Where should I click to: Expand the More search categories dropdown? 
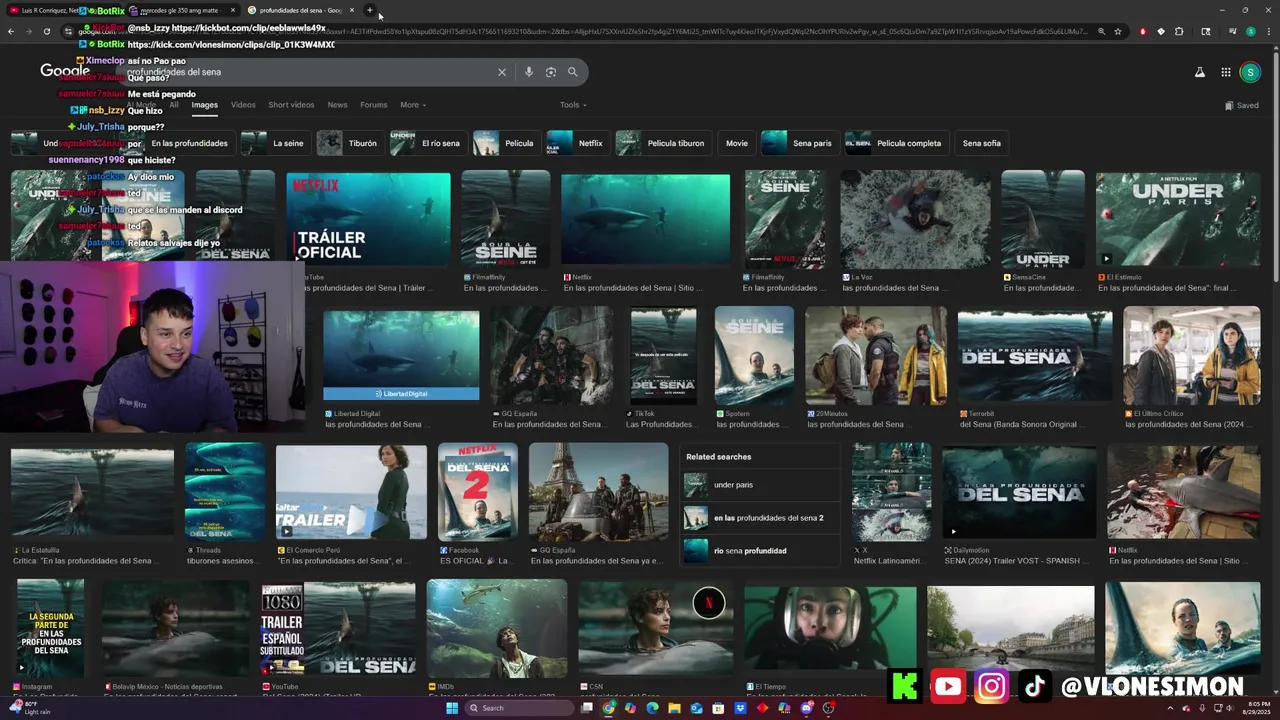[413, 105]
